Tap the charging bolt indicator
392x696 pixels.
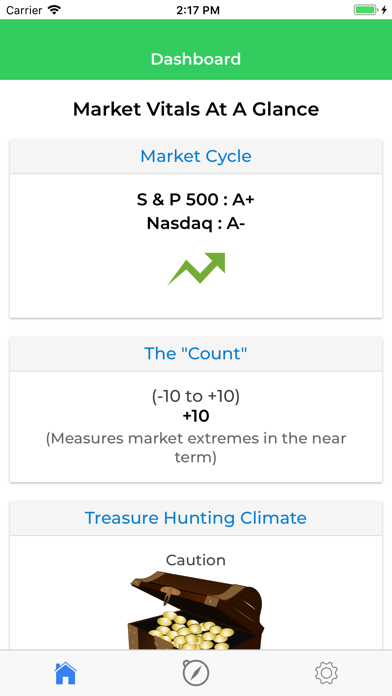384,10
